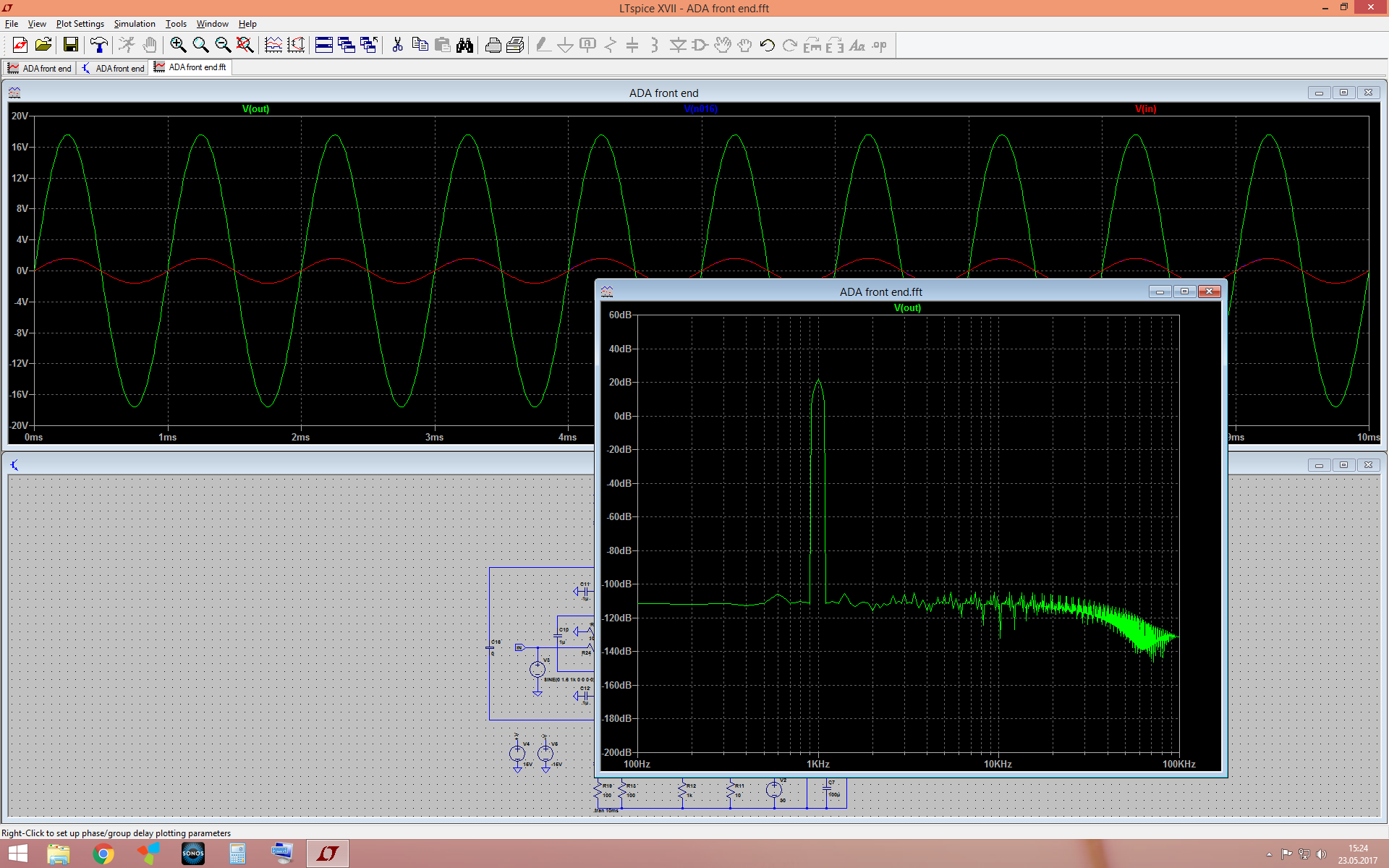Click V(out) label in FFT window
Image resolution: width=1389 pixels, height=868 pixels.
point(908,308)
